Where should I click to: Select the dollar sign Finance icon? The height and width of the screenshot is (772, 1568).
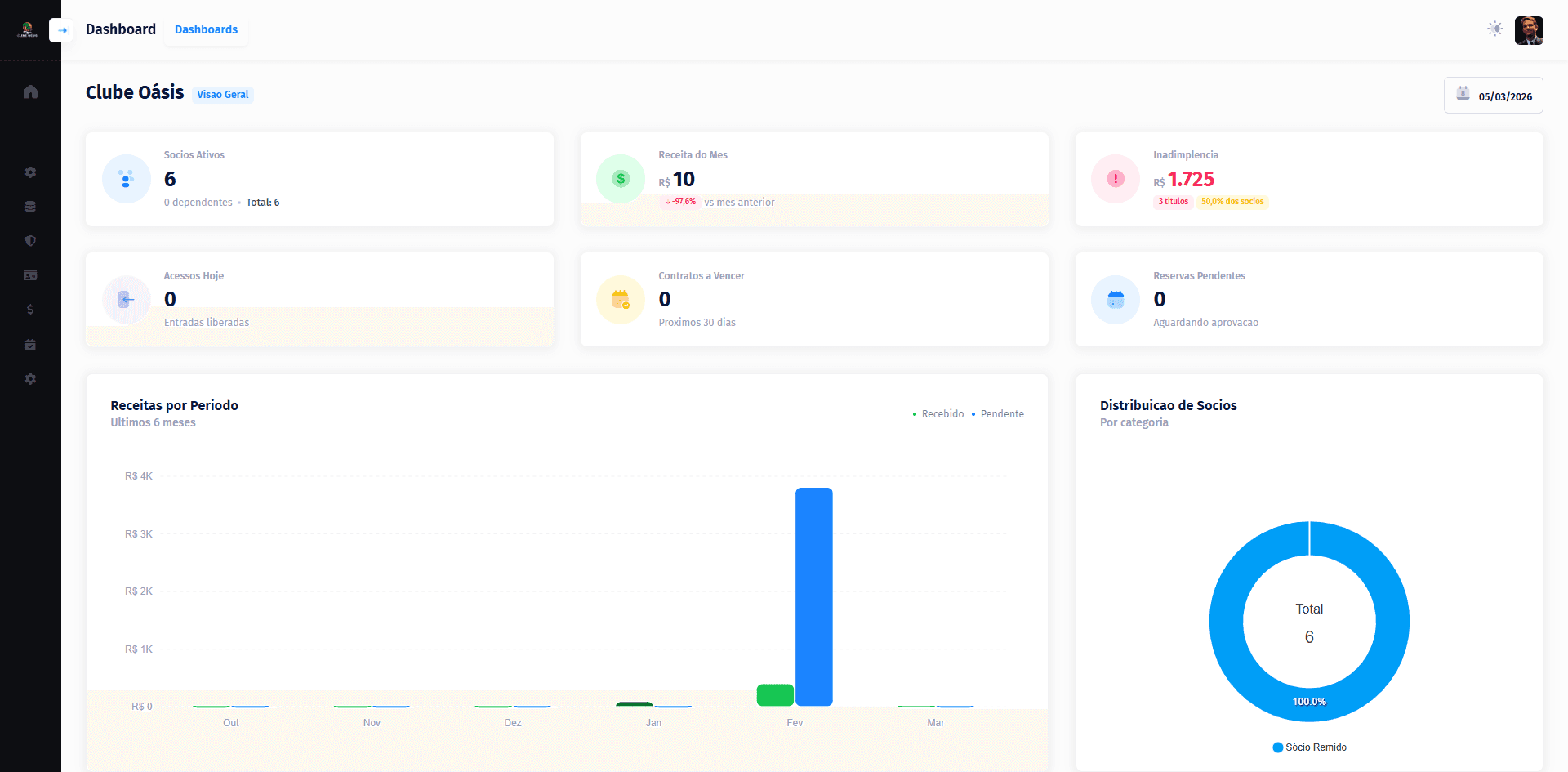pyautogui.click(x=30, y=310)
